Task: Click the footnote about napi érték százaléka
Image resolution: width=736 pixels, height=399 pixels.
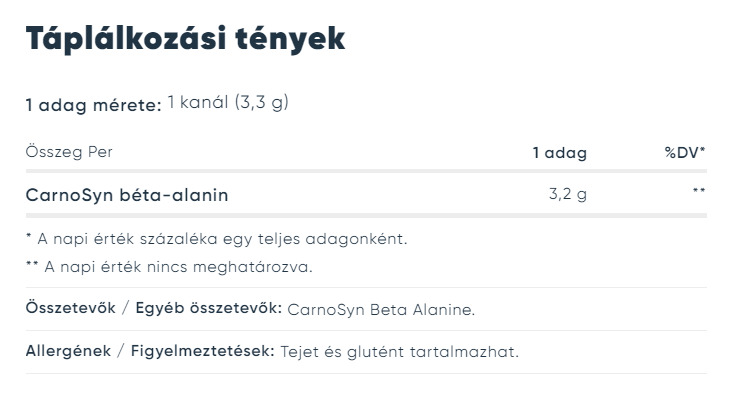Action: (217, 239)
